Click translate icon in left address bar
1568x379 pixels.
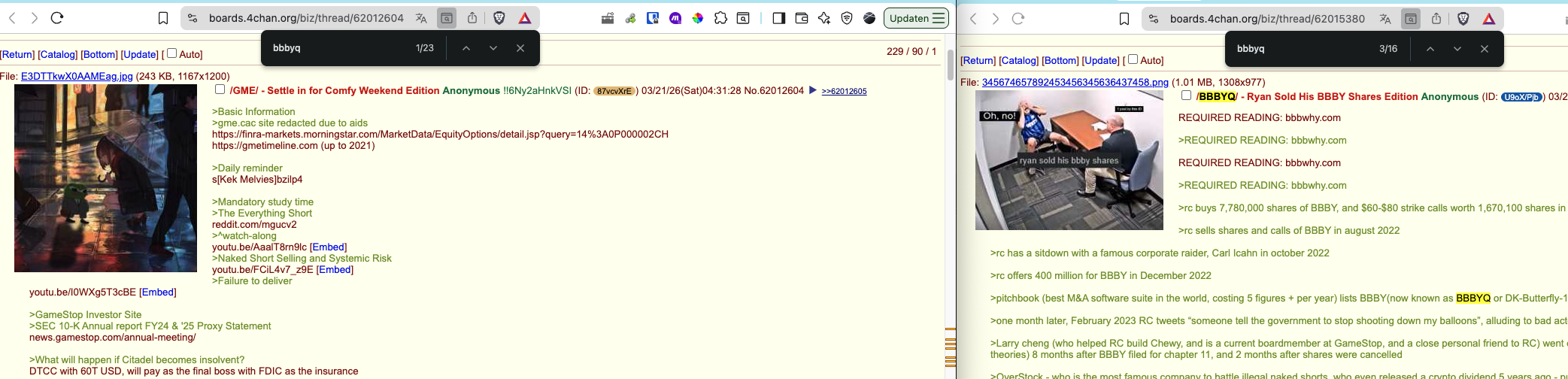coord(421,18)
